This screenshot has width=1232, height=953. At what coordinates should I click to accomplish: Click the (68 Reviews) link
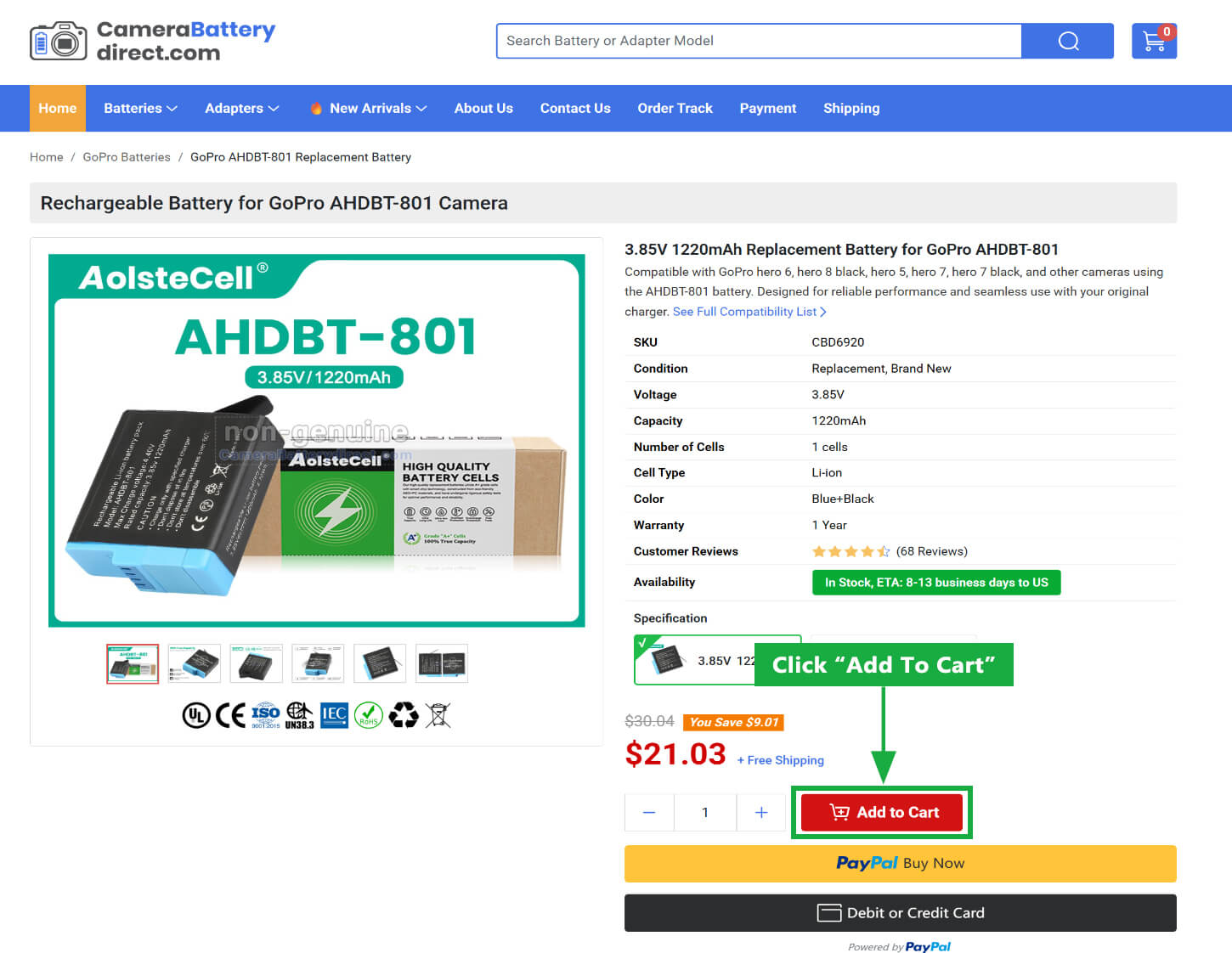click(x=931, y=551)
